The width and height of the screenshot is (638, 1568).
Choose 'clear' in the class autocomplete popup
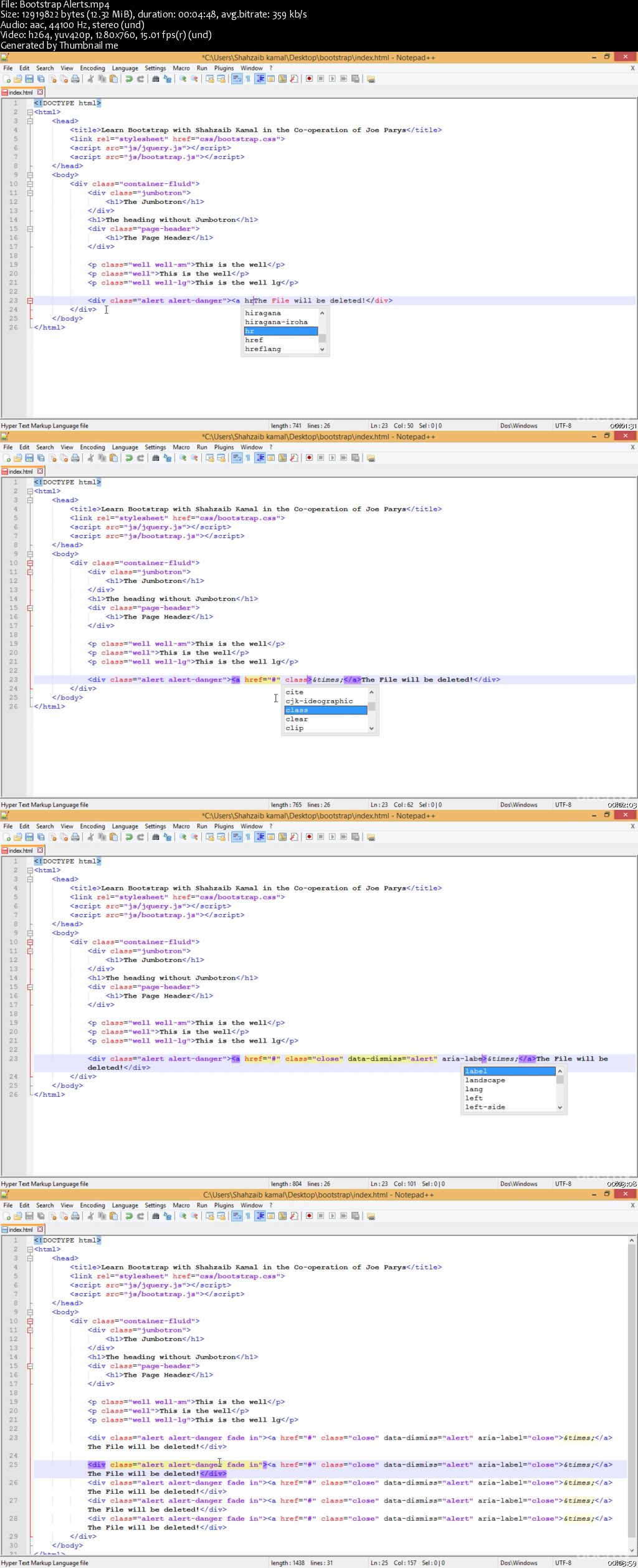(x=326, y=719)
